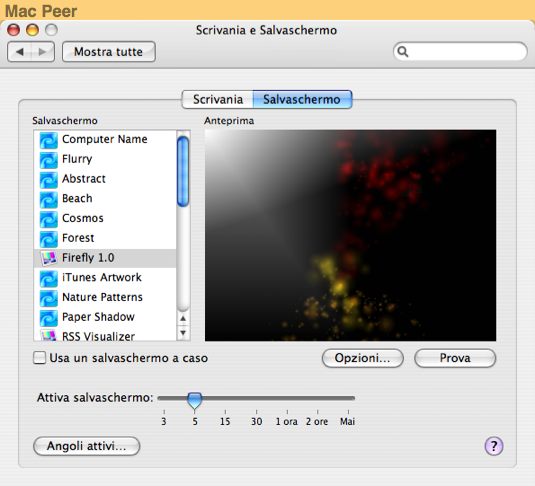The width and height of the screenshot is (535, 486).
Task: Open help with the question mark icon
Action: click(494, 446)
